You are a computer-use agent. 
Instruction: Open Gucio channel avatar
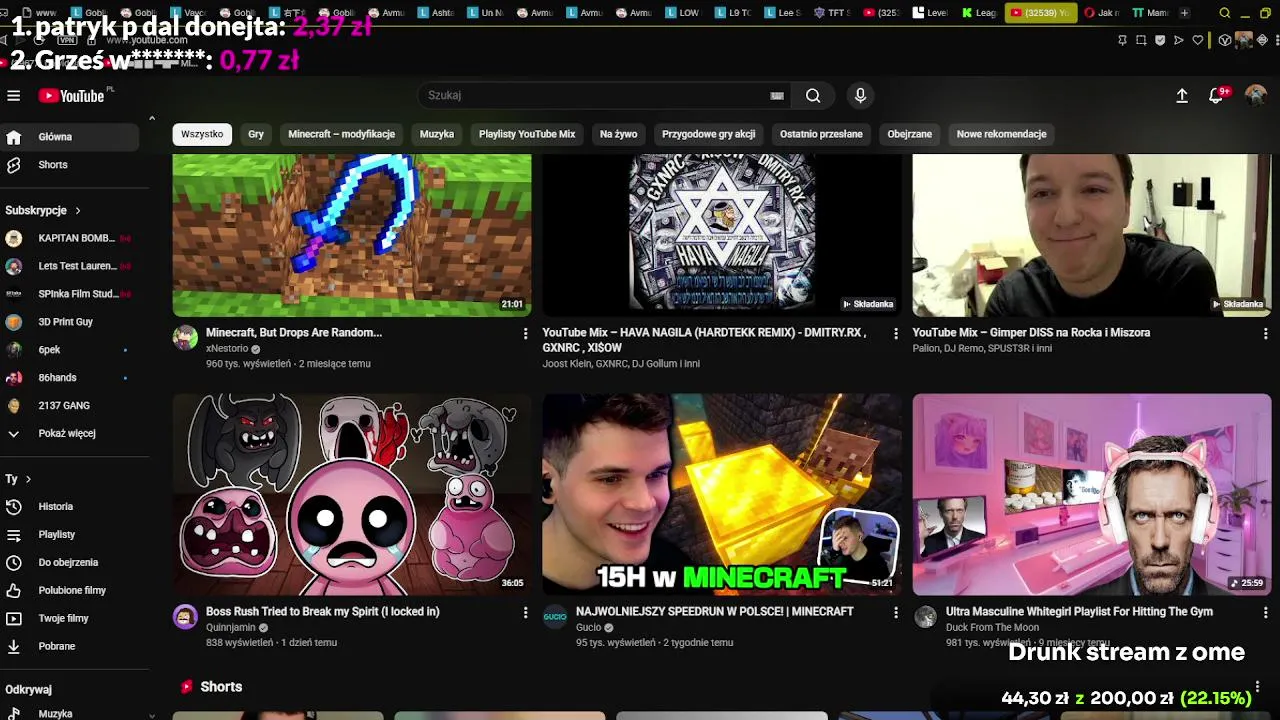[555, 616]
